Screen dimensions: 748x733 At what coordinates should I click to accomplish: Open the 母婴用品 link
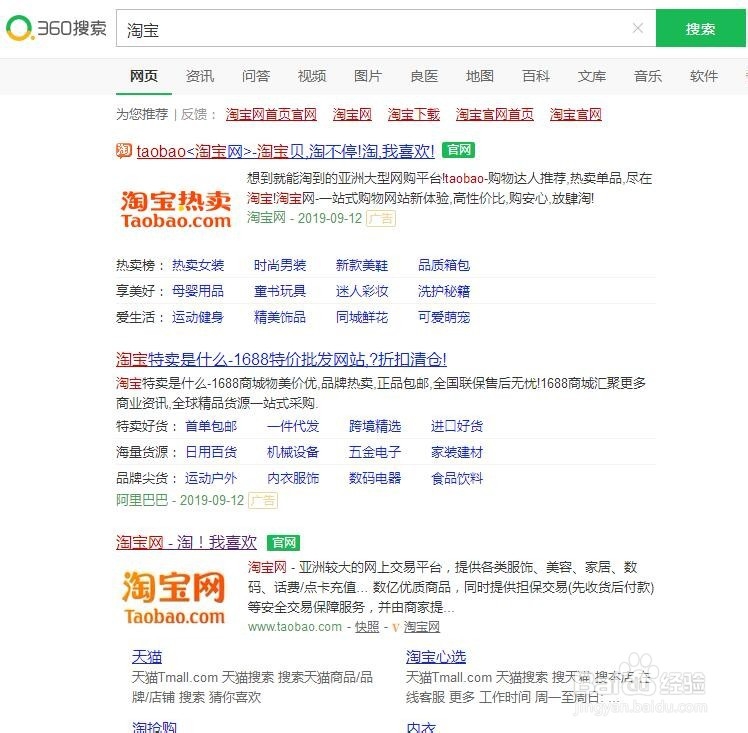coord(198,291)
